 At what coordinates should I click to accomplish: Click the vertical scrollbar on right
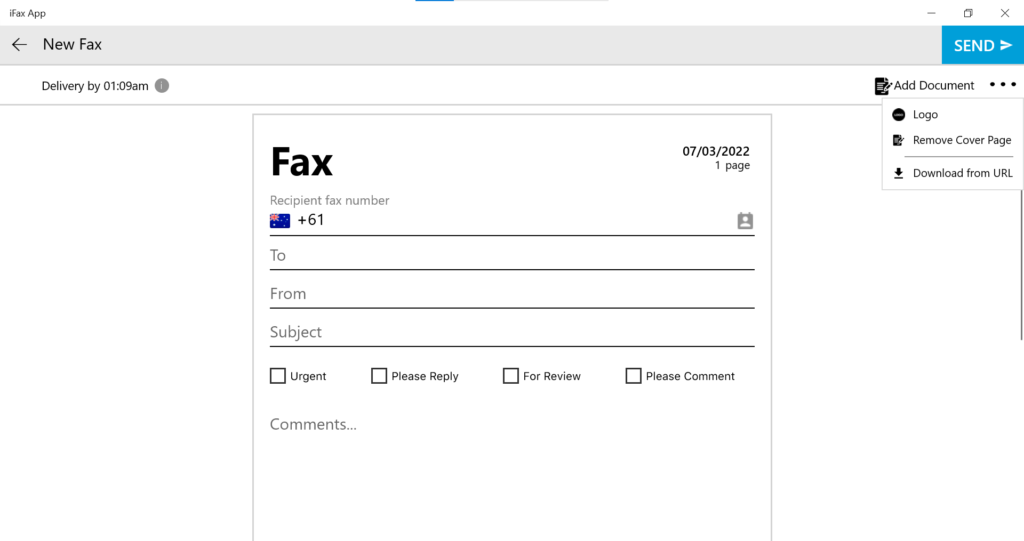point(1021,265)
